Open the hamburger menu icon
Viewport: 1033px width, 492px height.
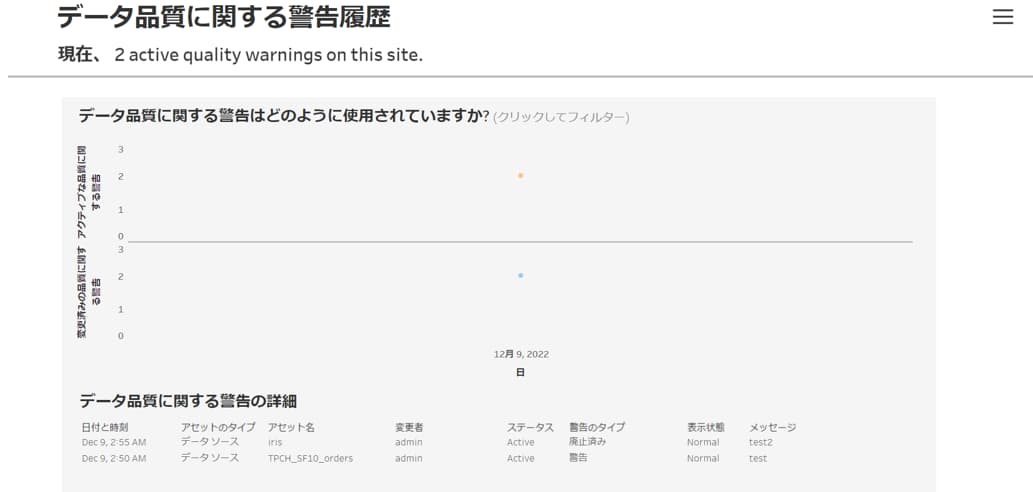1003,16
